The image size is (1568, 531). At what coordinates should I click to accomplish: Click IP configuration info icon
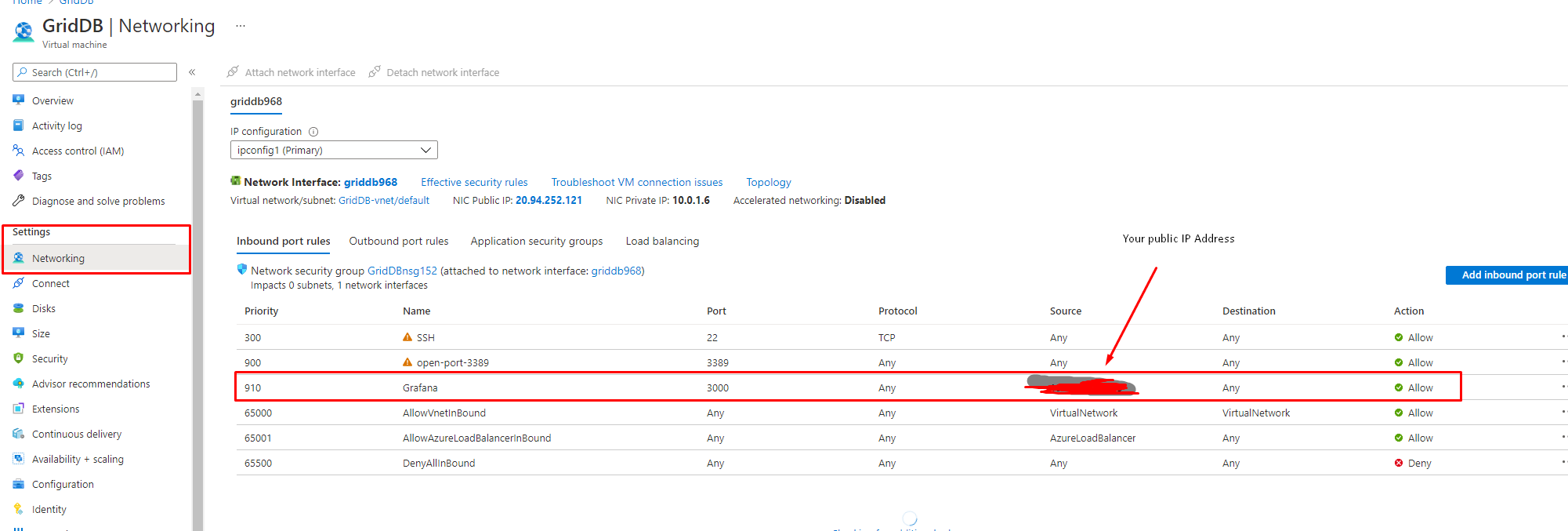[x=313, y=132]
